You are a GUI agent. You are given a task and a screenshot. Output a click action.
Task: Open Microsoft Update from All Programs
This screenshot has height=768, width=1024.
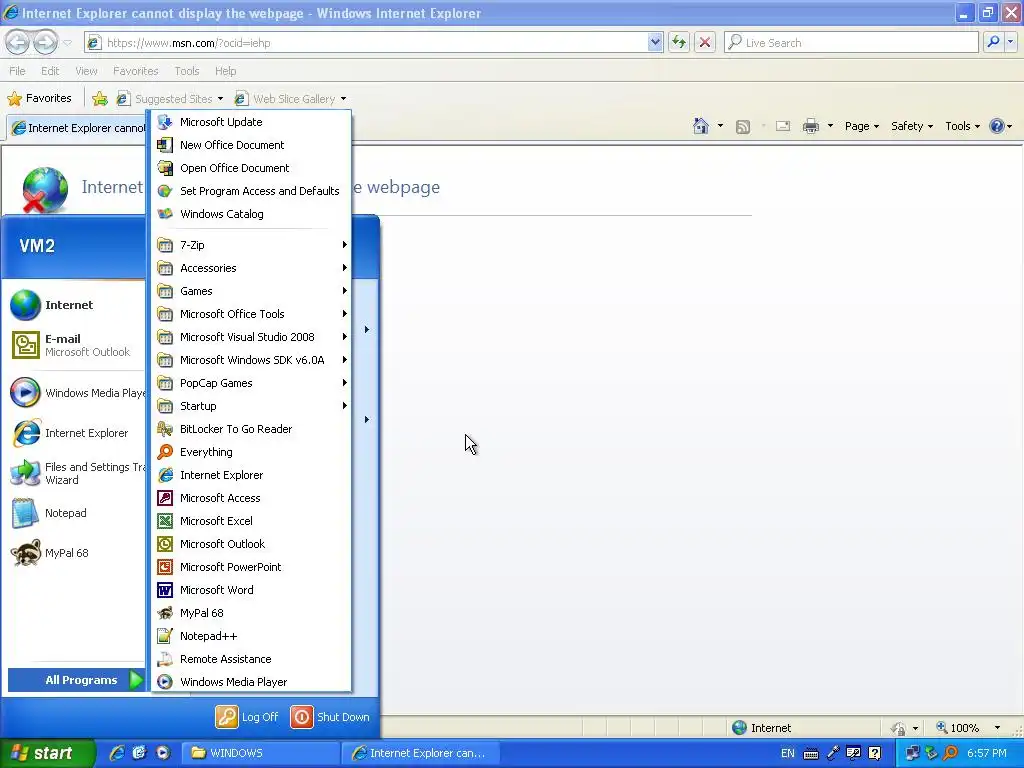pyautogui.click(x=251, y=122)
